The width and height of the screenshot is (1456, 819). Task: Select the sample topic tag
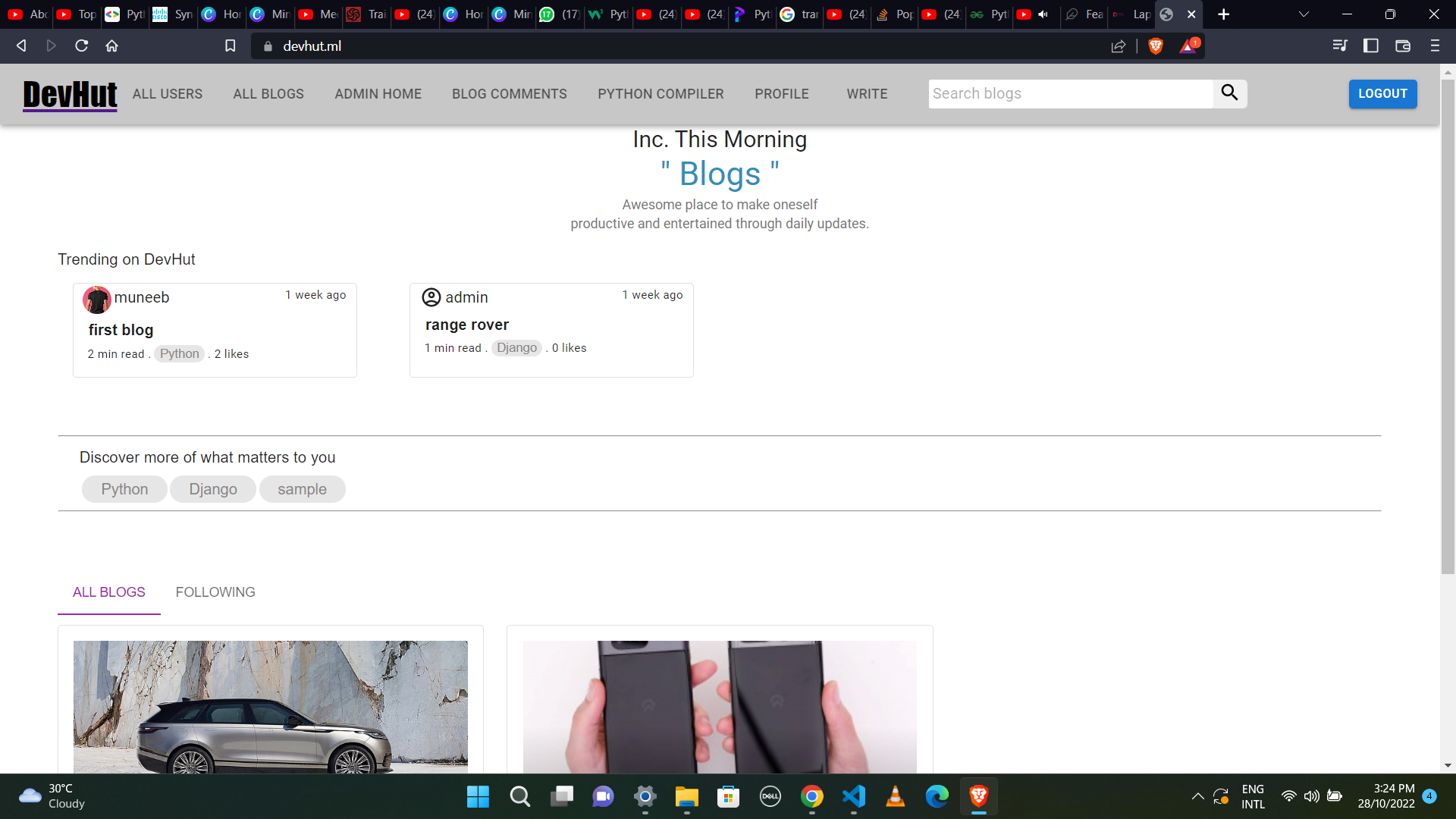[x=301, y=489]
